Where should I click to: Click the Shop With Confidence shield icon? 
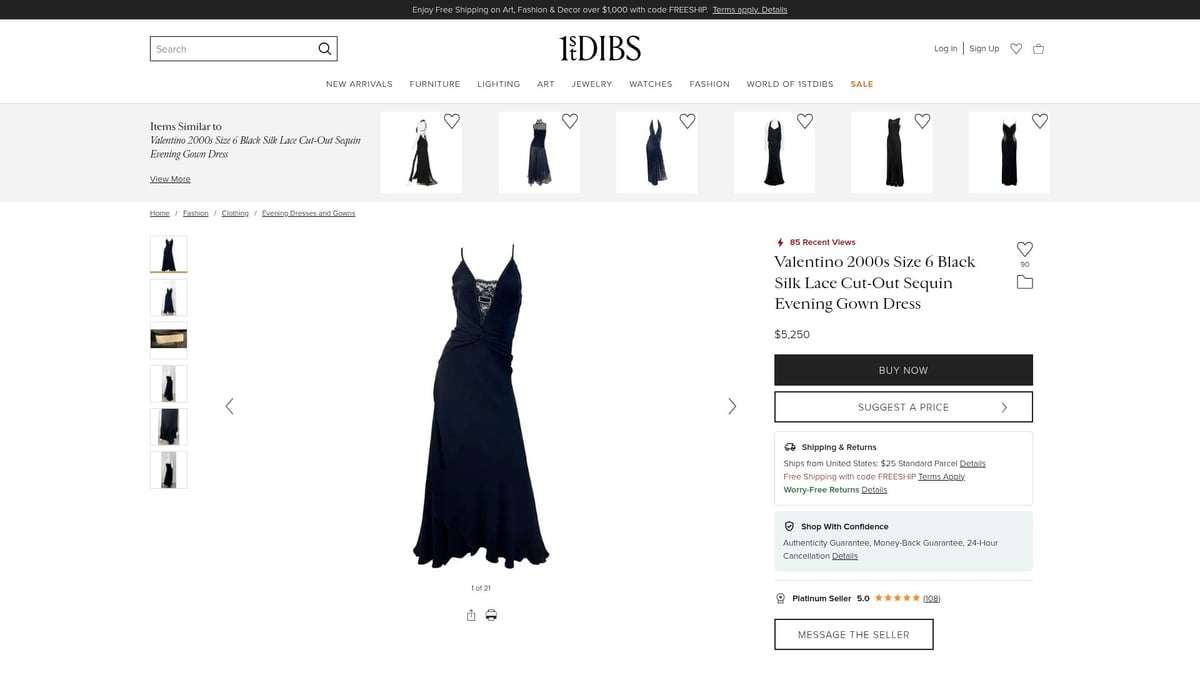(789, 526)
